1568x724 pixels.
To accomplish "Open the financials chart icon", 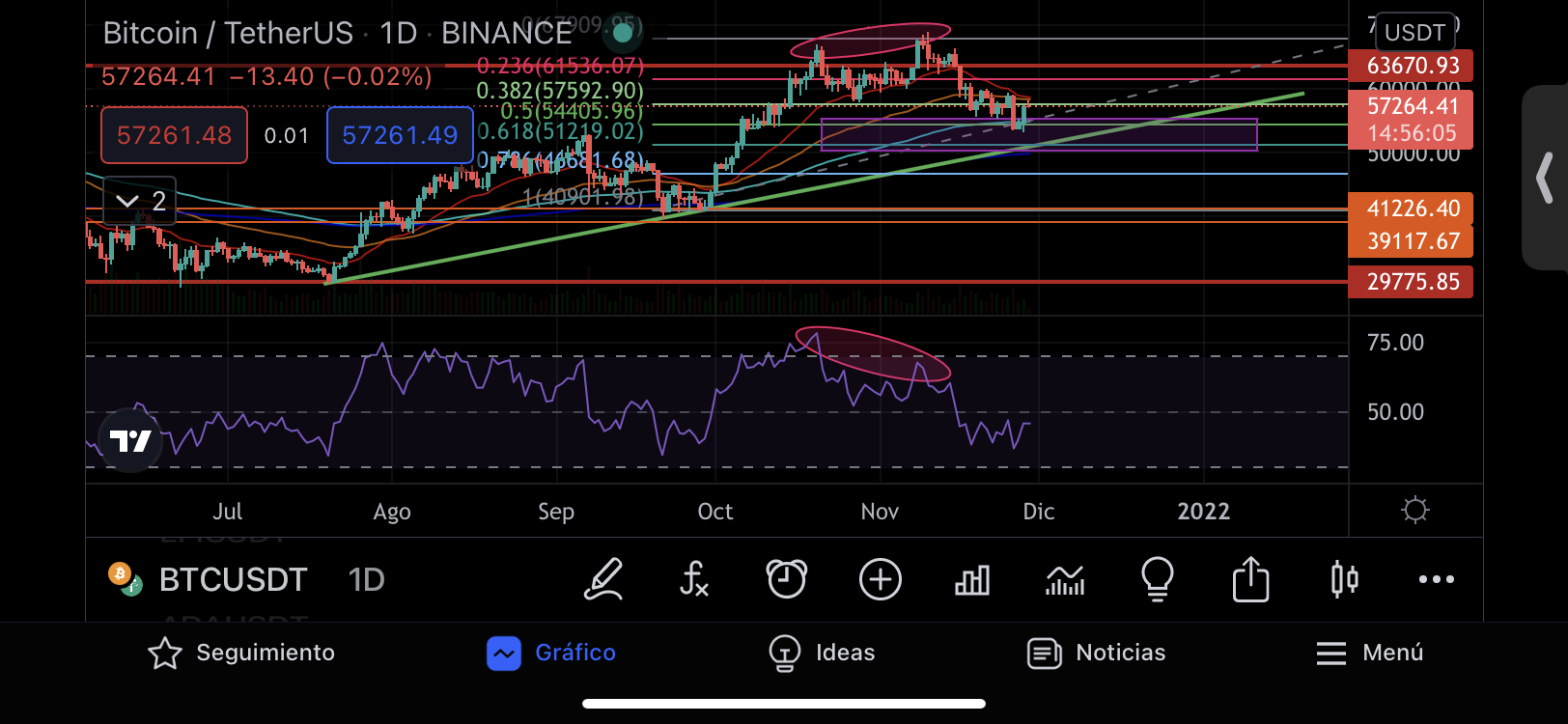I will 1065,579.
